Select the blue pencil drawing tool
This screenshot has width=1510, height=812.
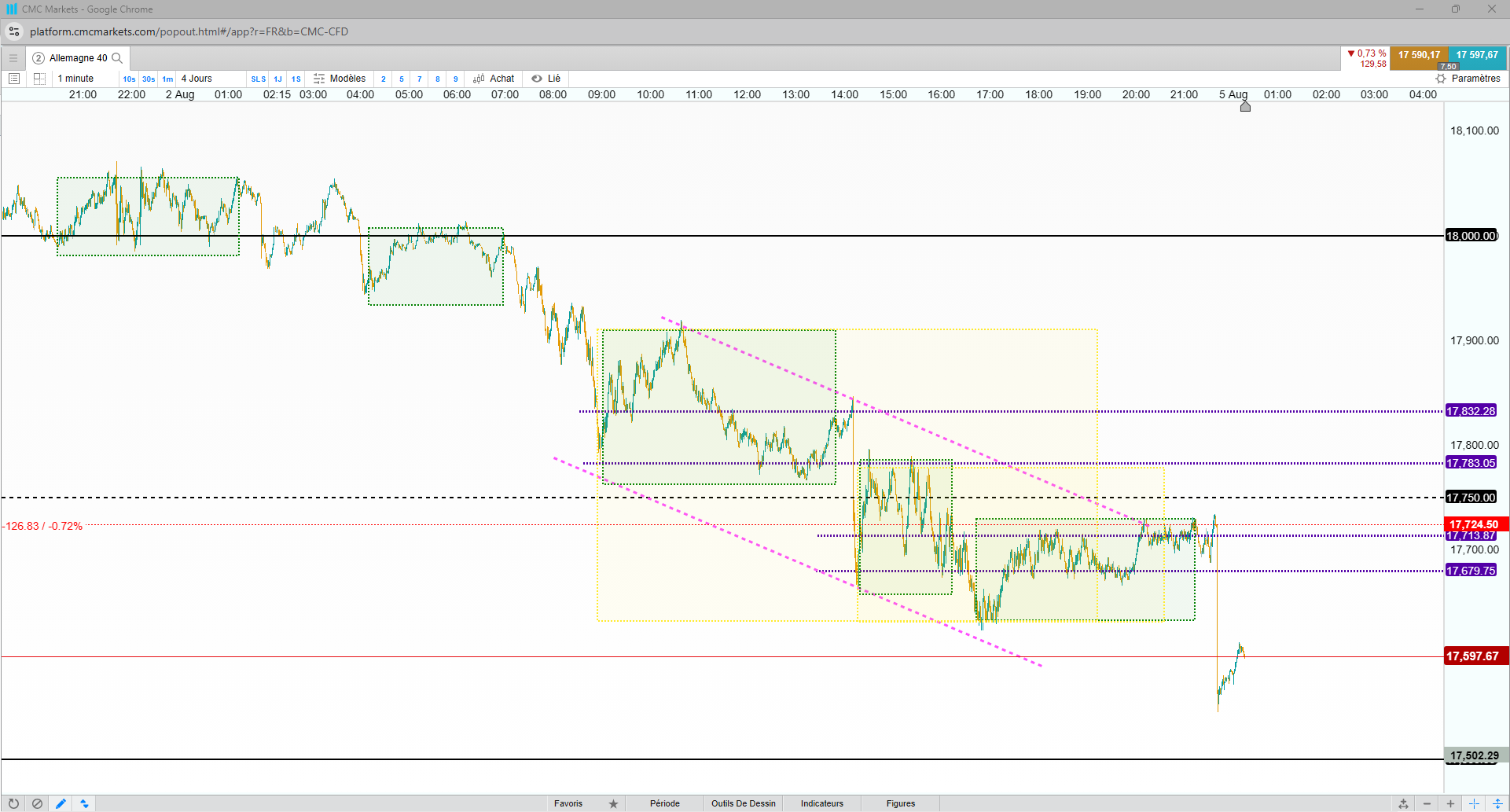pyautogui.click(x=61, y=803)
